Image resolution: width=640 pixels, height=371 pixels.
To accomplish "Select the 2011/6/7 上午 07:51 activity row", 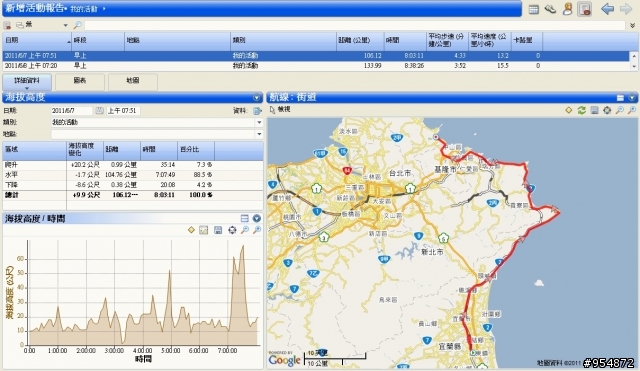I will click(316, 56).
